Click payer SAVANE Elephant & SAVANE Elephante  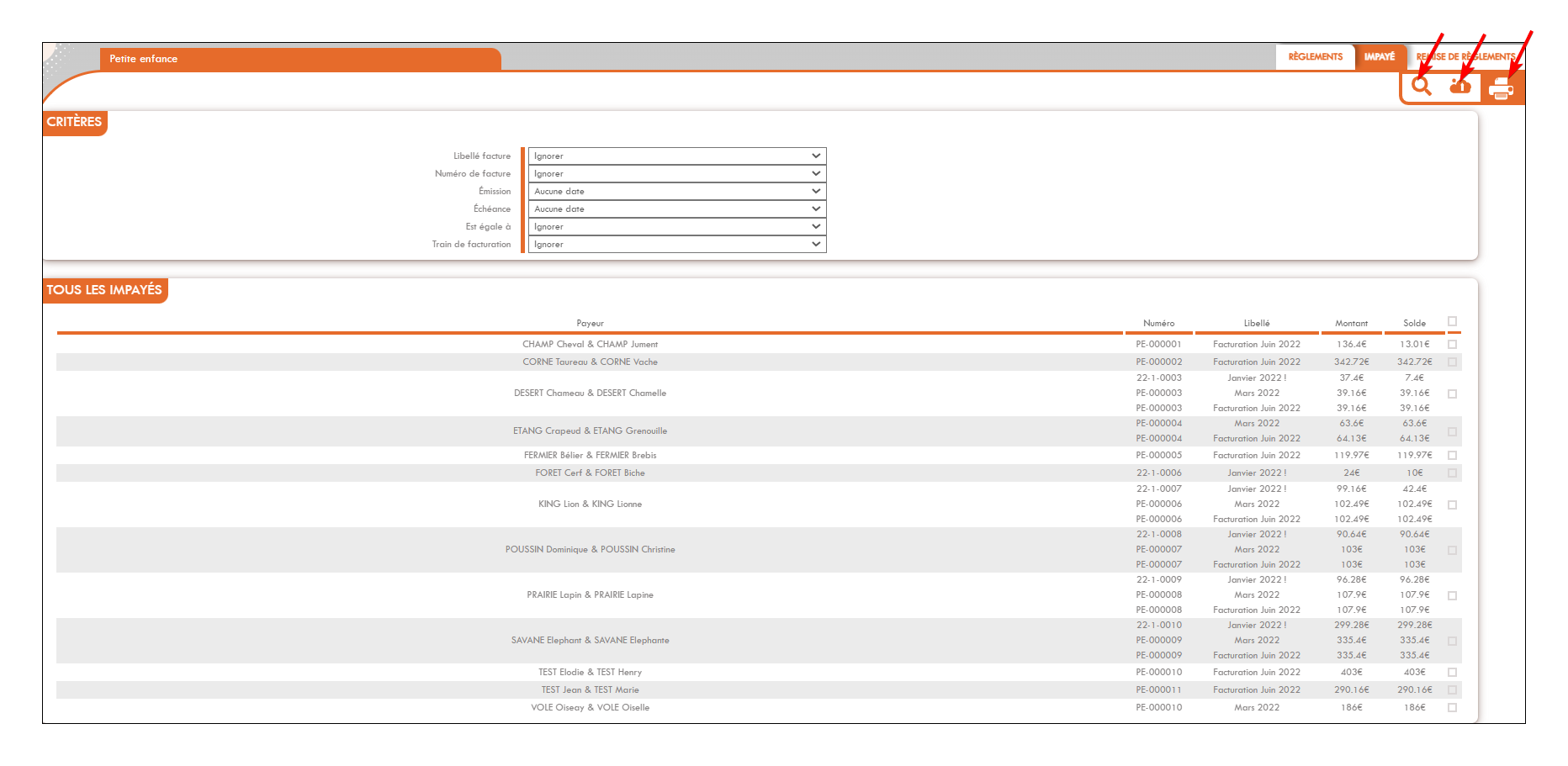(x=590, y=641)
